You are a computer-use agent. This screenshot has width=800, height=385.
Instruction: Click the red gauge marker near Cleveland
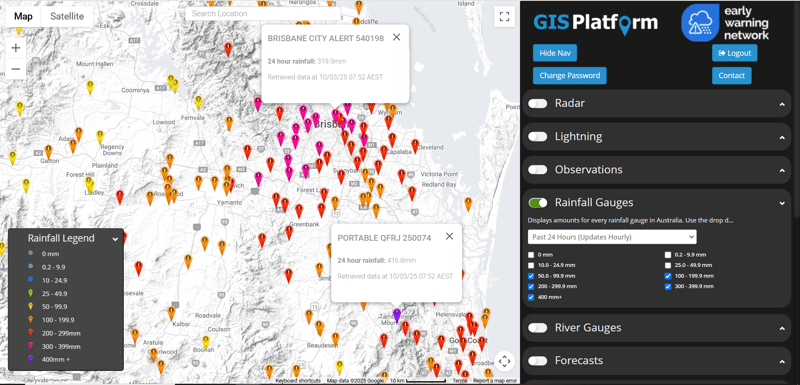415,146
